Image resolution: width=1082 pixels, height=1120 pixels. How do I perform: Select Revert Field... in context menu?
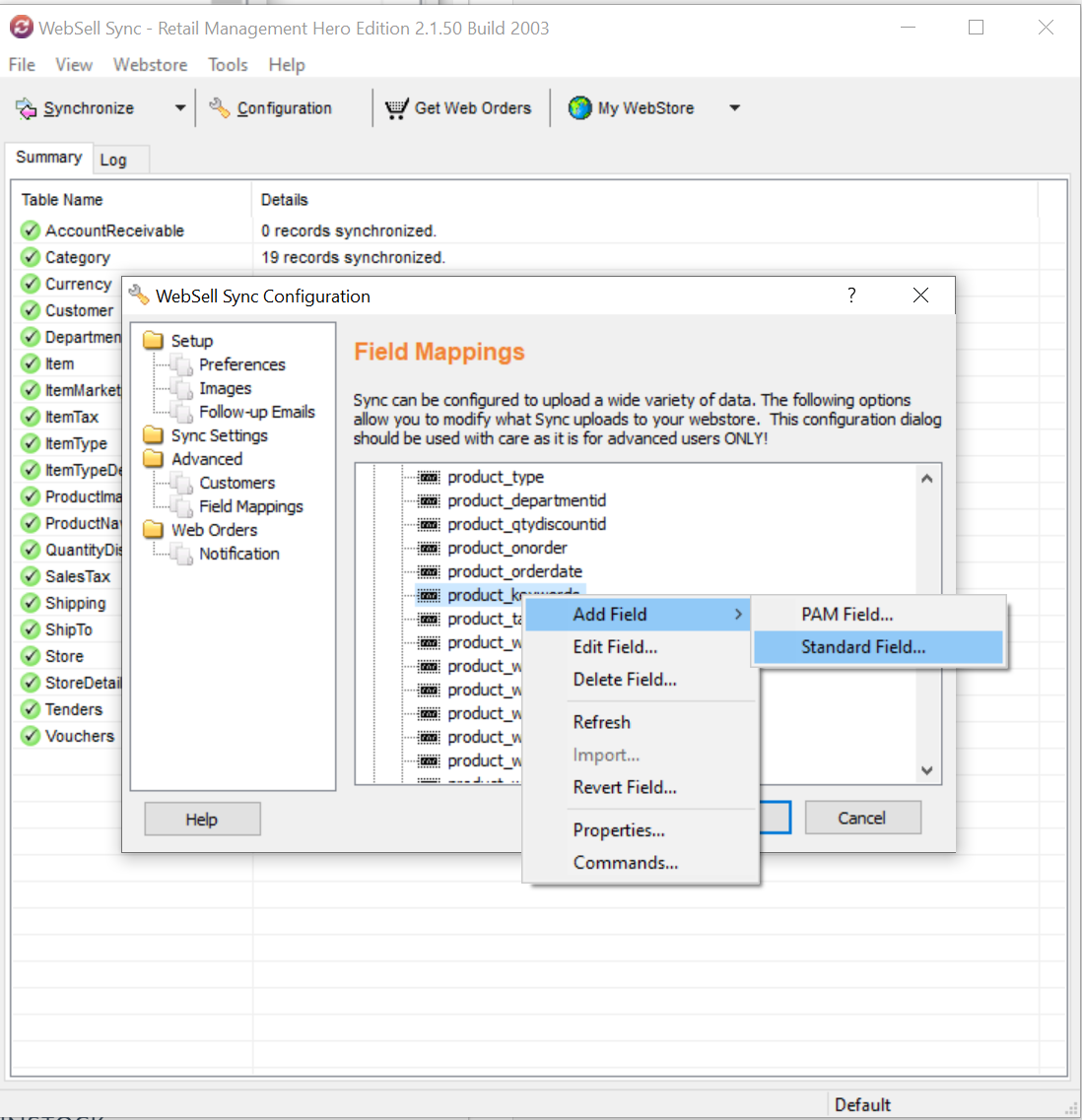pyautogui.click(x=642, y=787)
